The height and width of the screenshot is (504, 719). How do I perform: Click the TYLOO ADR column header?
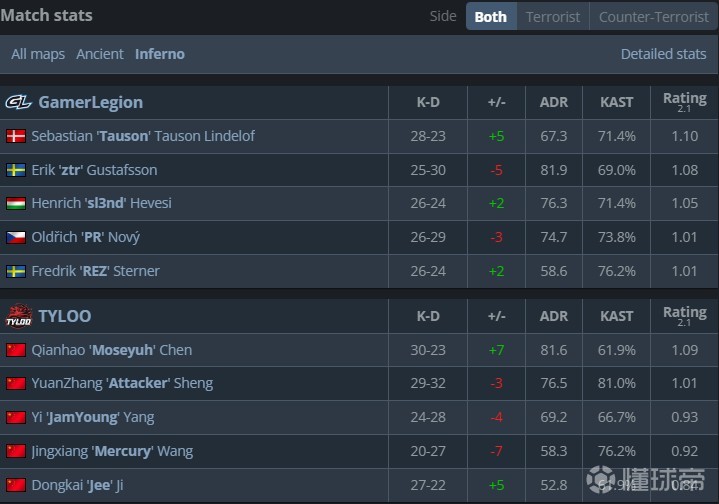pyautogui.click(x=553, y=316)
